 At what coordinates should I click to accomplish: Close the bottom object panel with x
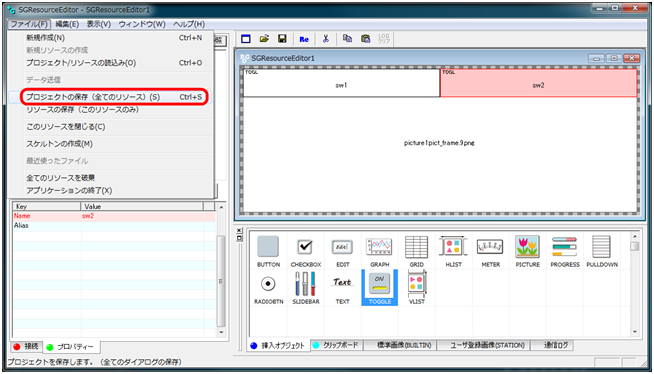pos(239,230)
